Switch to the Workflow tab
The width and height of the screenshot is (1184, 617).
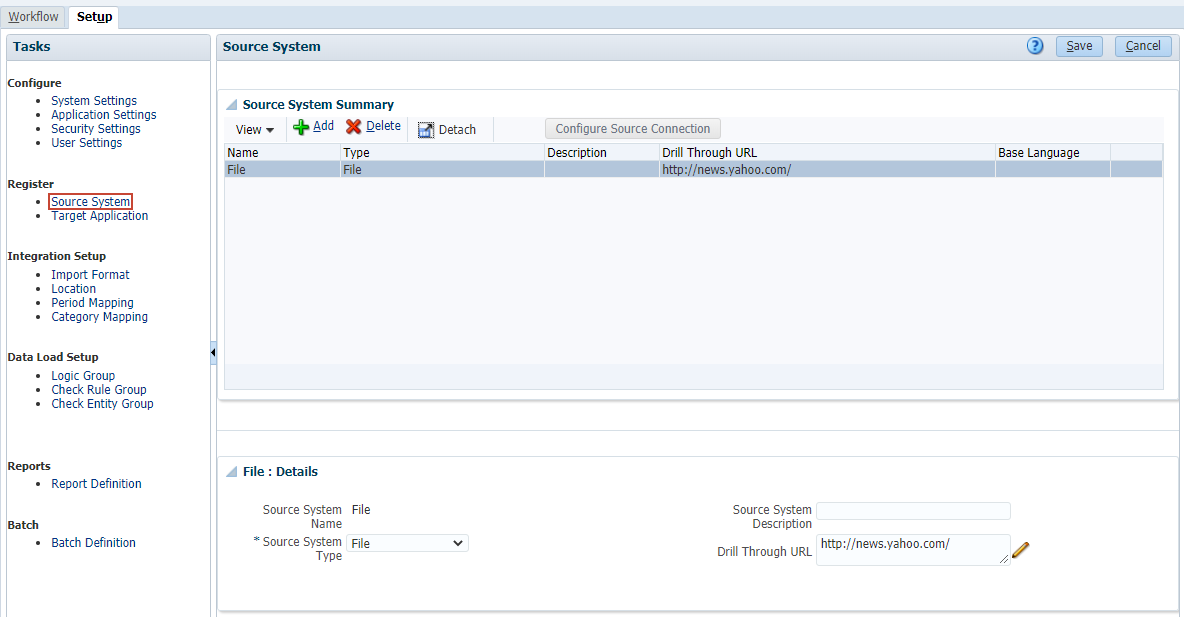[33, 17]
